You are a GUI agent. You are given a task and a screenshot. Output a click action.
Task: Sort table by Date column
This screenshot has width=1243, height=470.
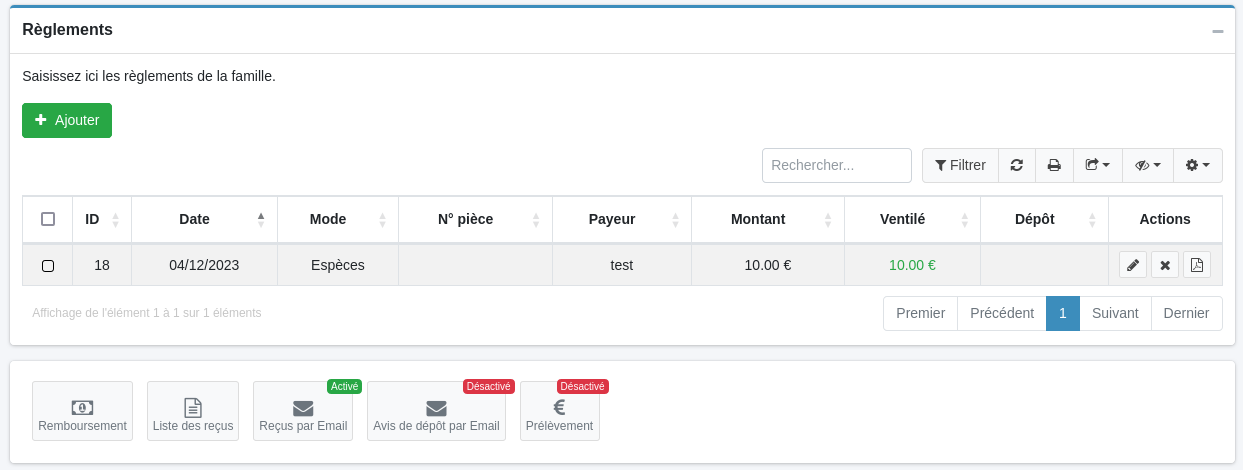coord(194,219)
